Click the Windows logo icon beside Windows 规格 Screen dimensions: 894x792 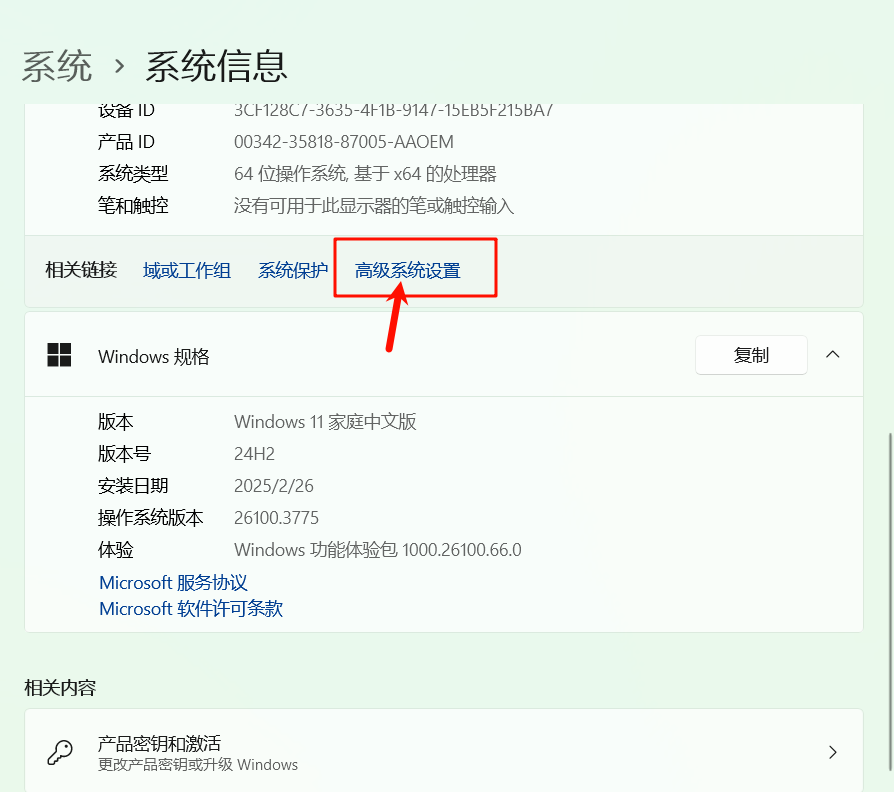pyautogui.click(x=59, y=355)
